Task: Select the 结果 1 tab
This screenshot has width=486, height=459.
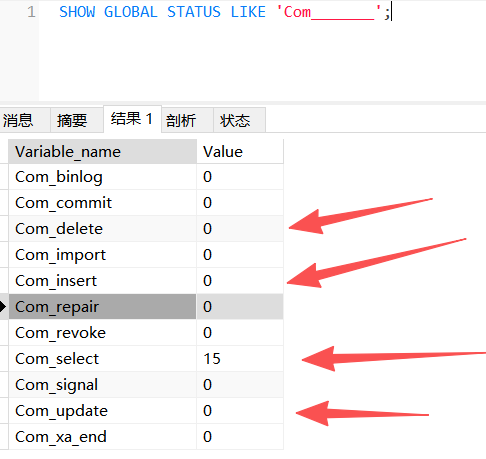Action: click(133, 119)
